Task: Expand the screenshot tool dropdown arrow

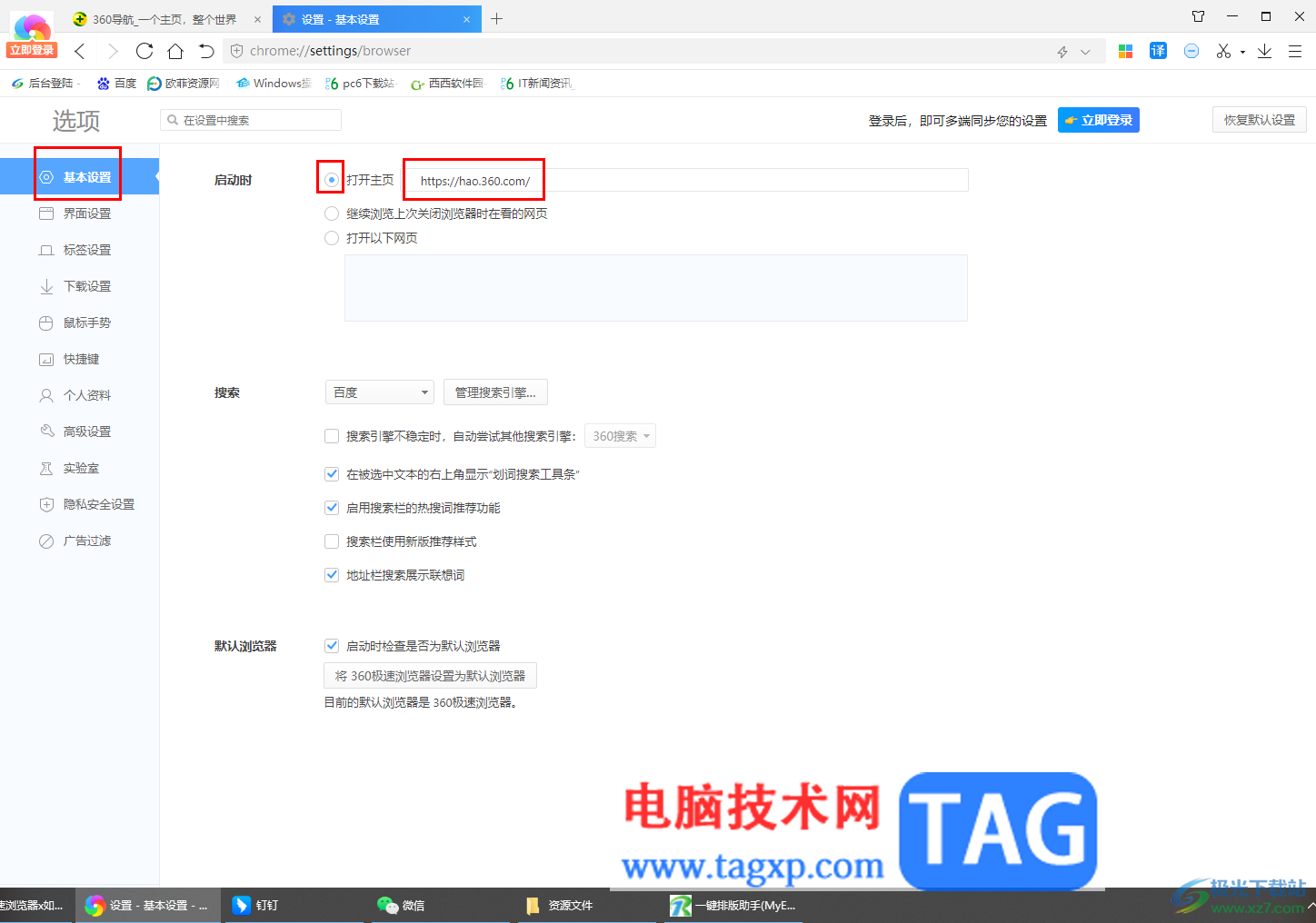Action: tap(1242, 52)
